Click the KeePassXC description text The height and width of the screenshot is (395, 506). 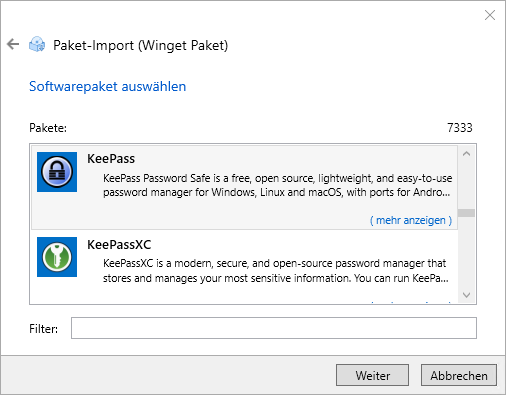click(275, 271)
